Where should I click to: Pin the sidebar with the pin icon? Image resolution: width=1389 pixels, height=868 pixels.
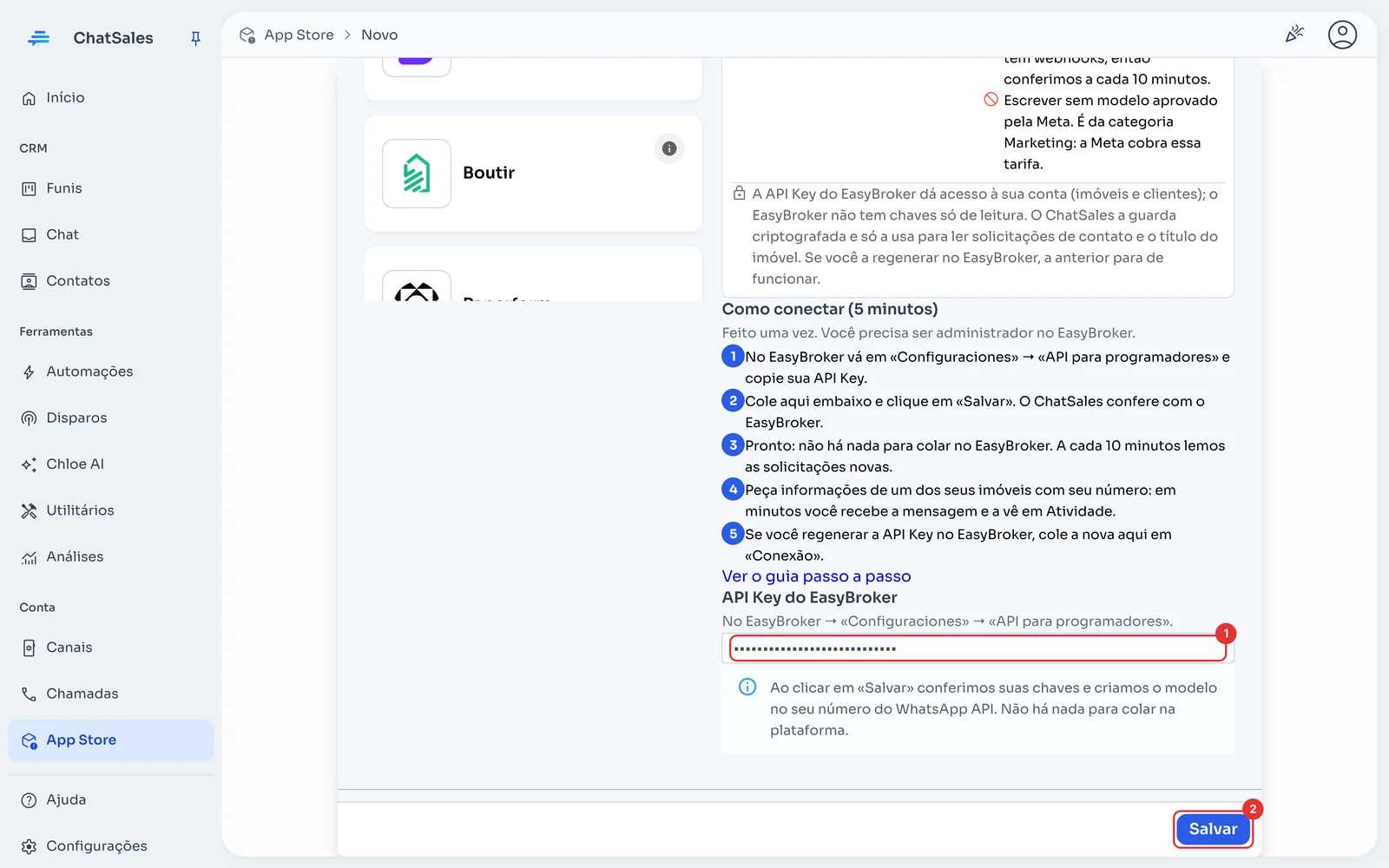pos(195,38)
